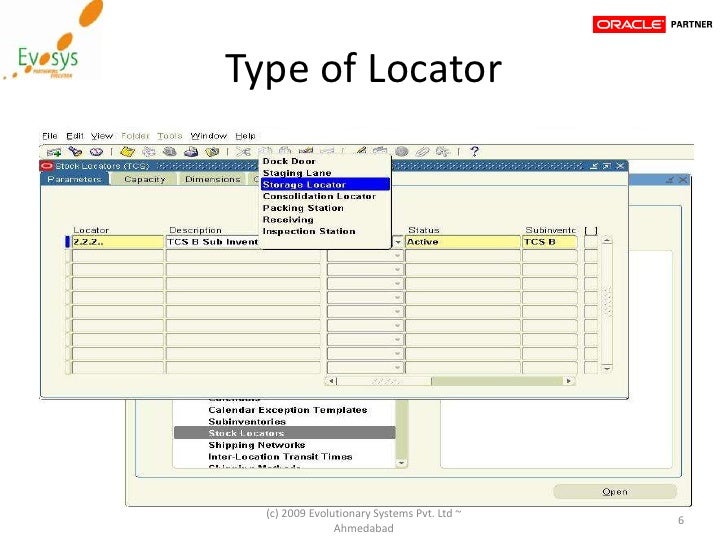Click the Folder Tools toolbar icon
This screenshot has height=546, width=728.
point(442,152)
